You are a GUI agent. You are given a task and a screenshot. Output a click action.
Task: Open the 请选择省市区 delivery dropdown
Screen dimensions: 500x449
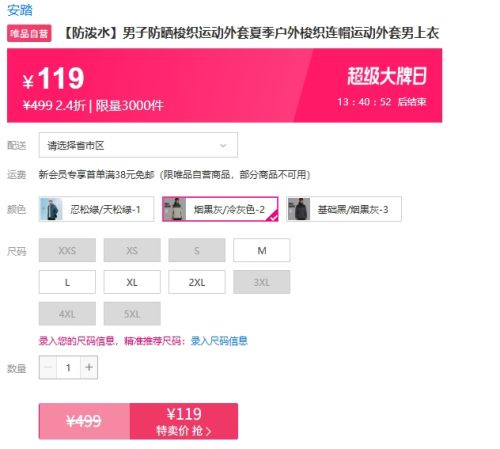point(138,145)
